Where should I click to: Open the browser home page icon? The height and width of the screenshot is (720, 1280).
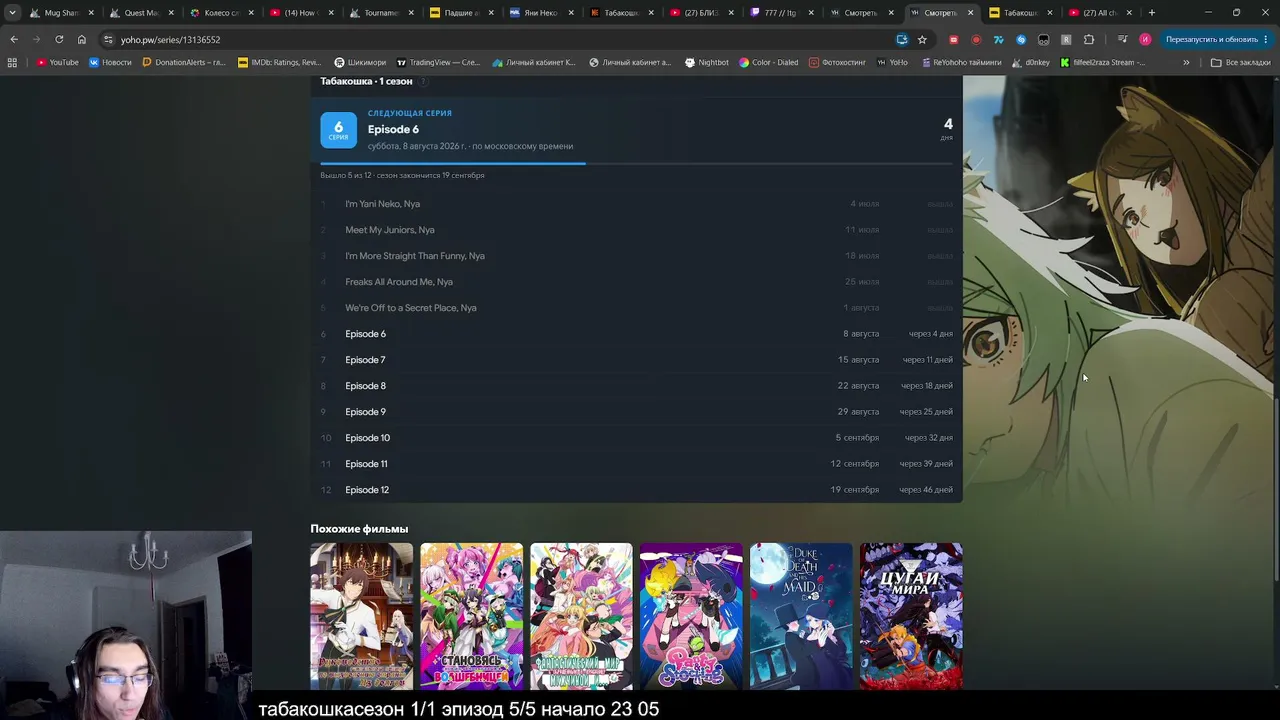coord(82,39)
